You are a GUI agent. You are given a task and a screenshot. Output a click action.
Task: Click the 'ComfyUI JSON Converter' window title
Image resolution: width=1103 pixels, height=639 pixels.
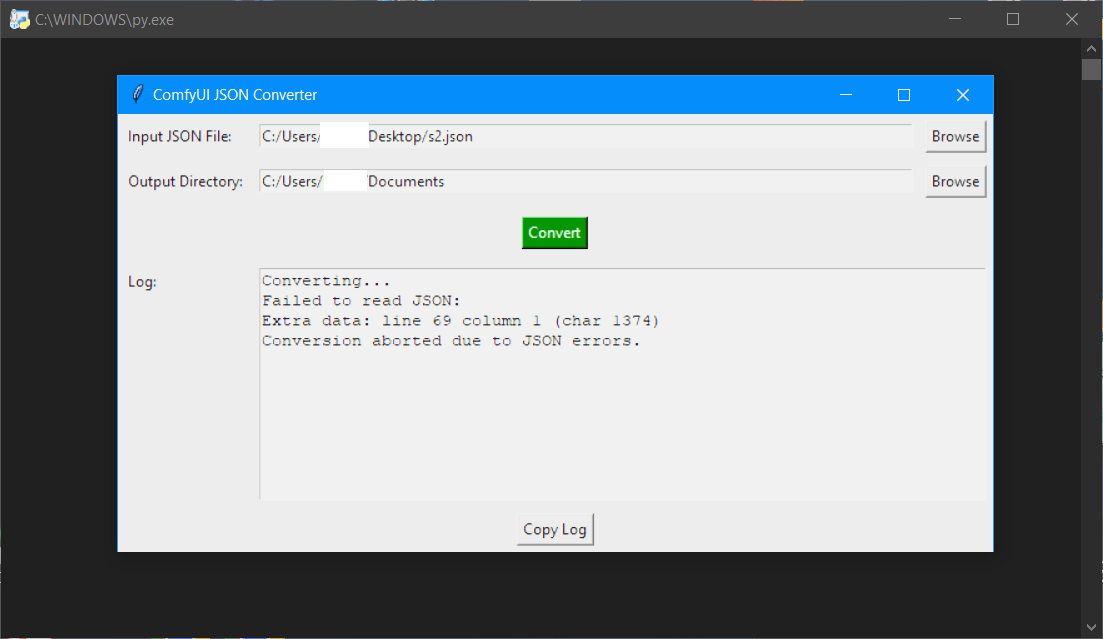[x=235, y=95]
